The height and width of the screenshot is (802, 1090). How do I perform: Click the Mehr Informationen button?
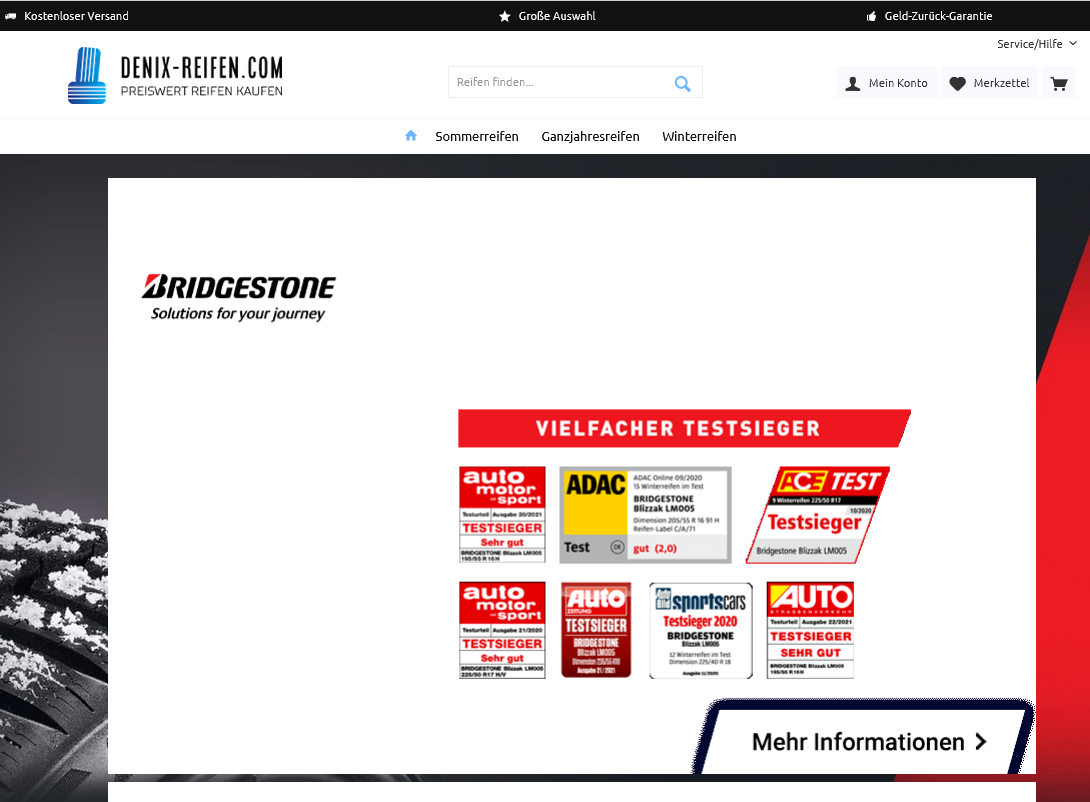[863, 738]
